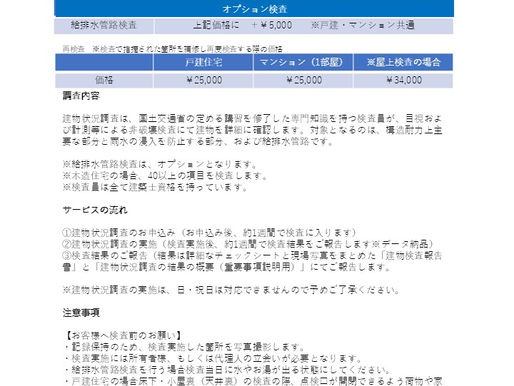The width and height of the screenshot is (514, 386).
Task: Click the line 給排水管路検査を行う場合検査当日
Action: (x=228, y=370)
